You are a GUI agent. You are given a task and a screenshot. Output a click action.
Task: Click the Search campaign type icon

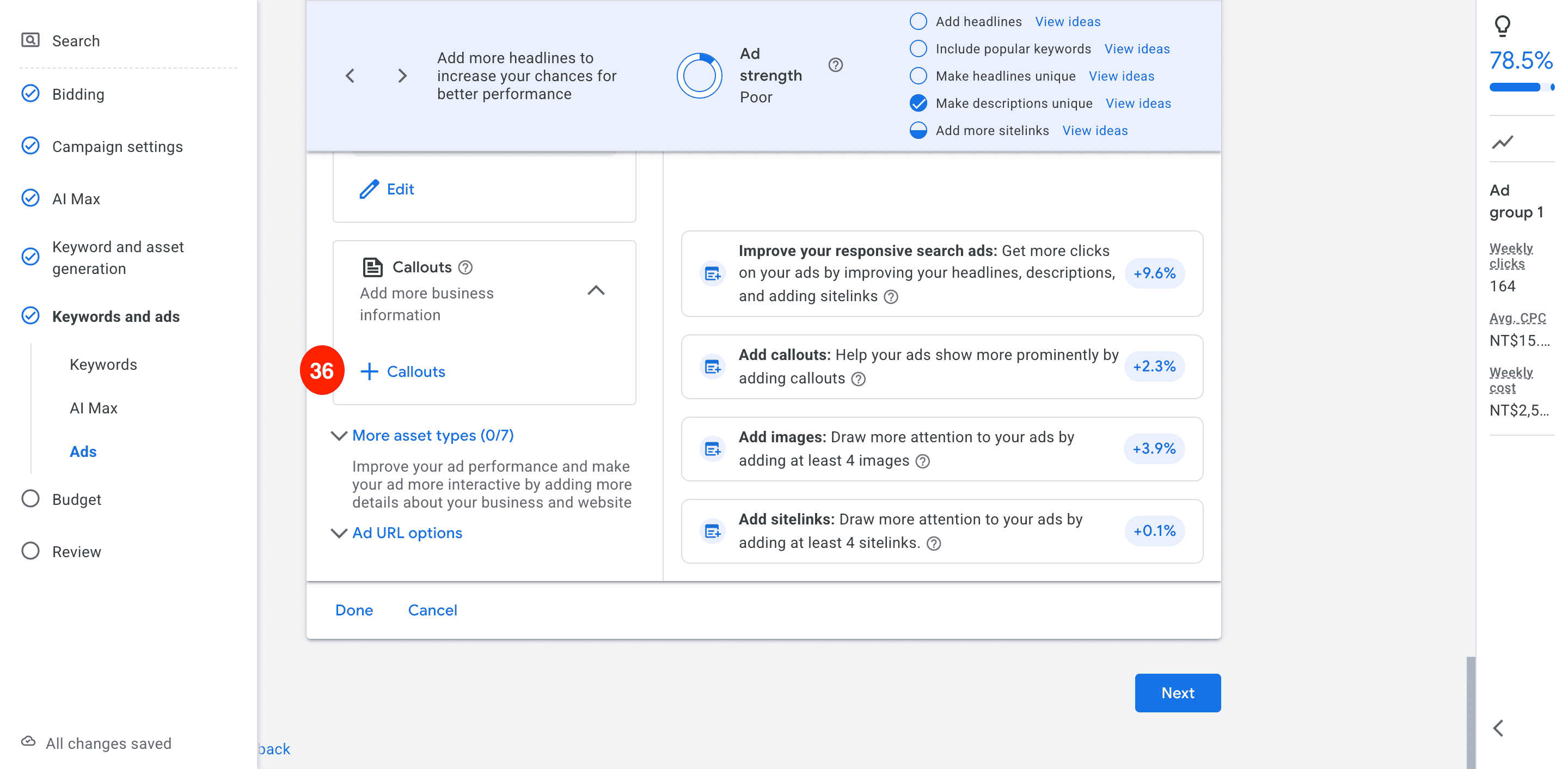tap(30, 40)
